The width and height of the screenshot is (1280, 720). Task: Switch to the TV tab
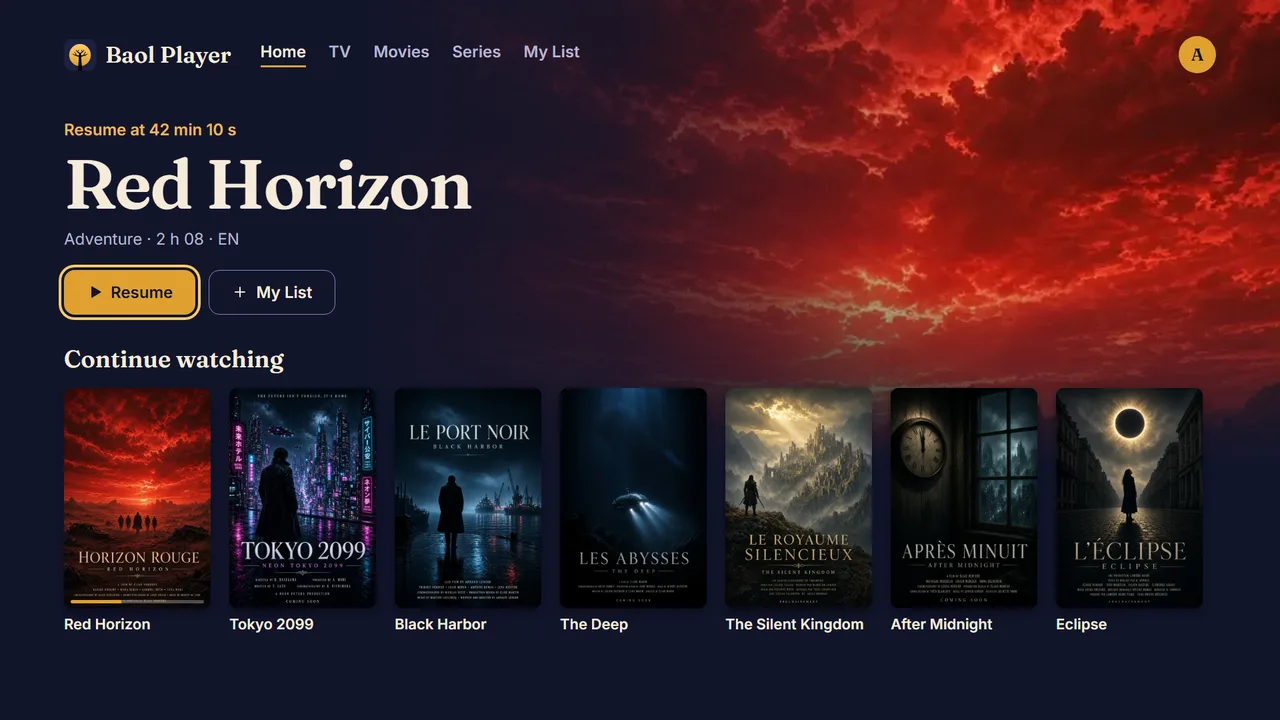click(x=340, y=52)
